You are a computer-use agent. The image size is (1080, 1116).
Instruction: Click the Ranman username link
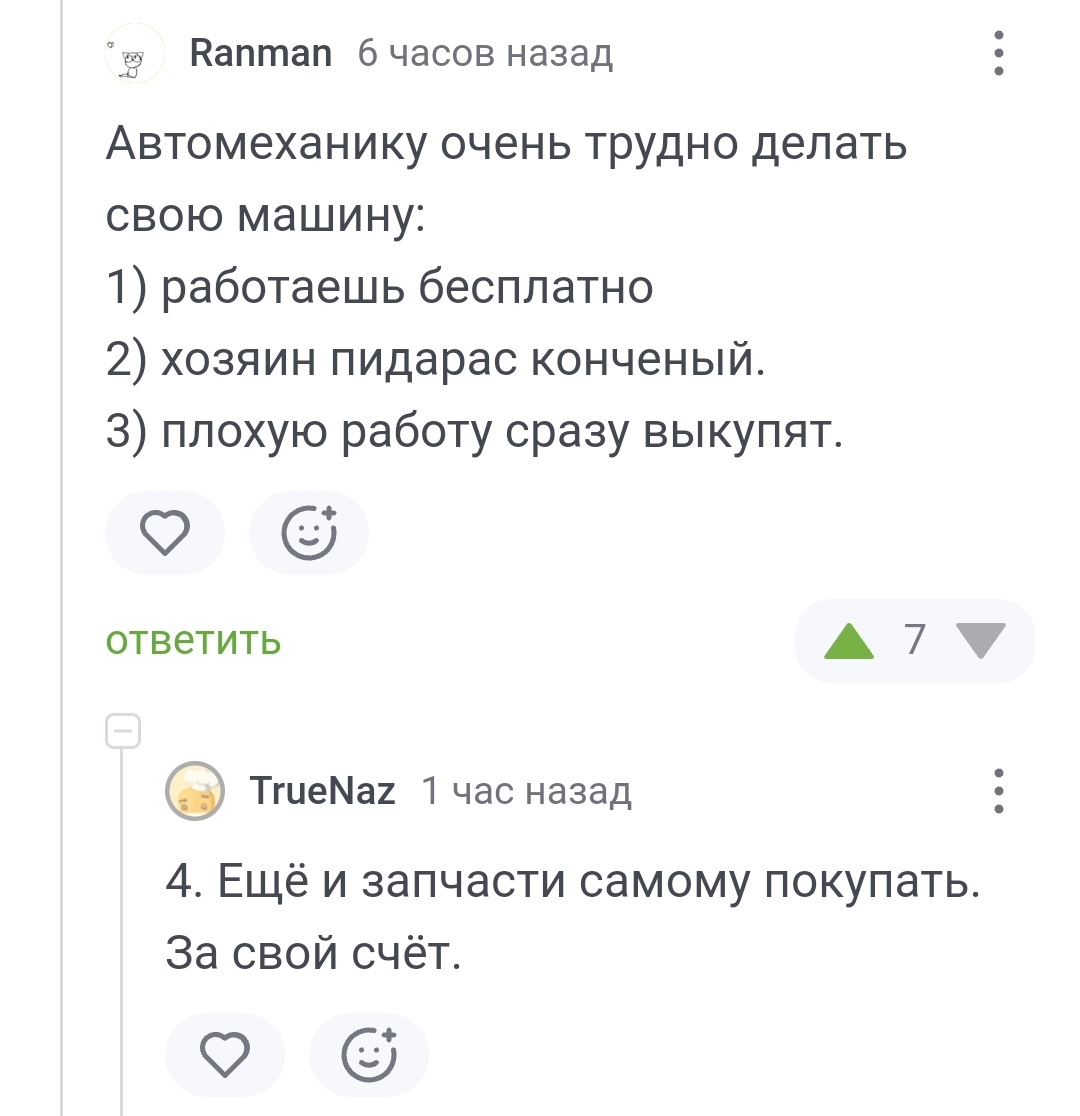tap(260, 52)
